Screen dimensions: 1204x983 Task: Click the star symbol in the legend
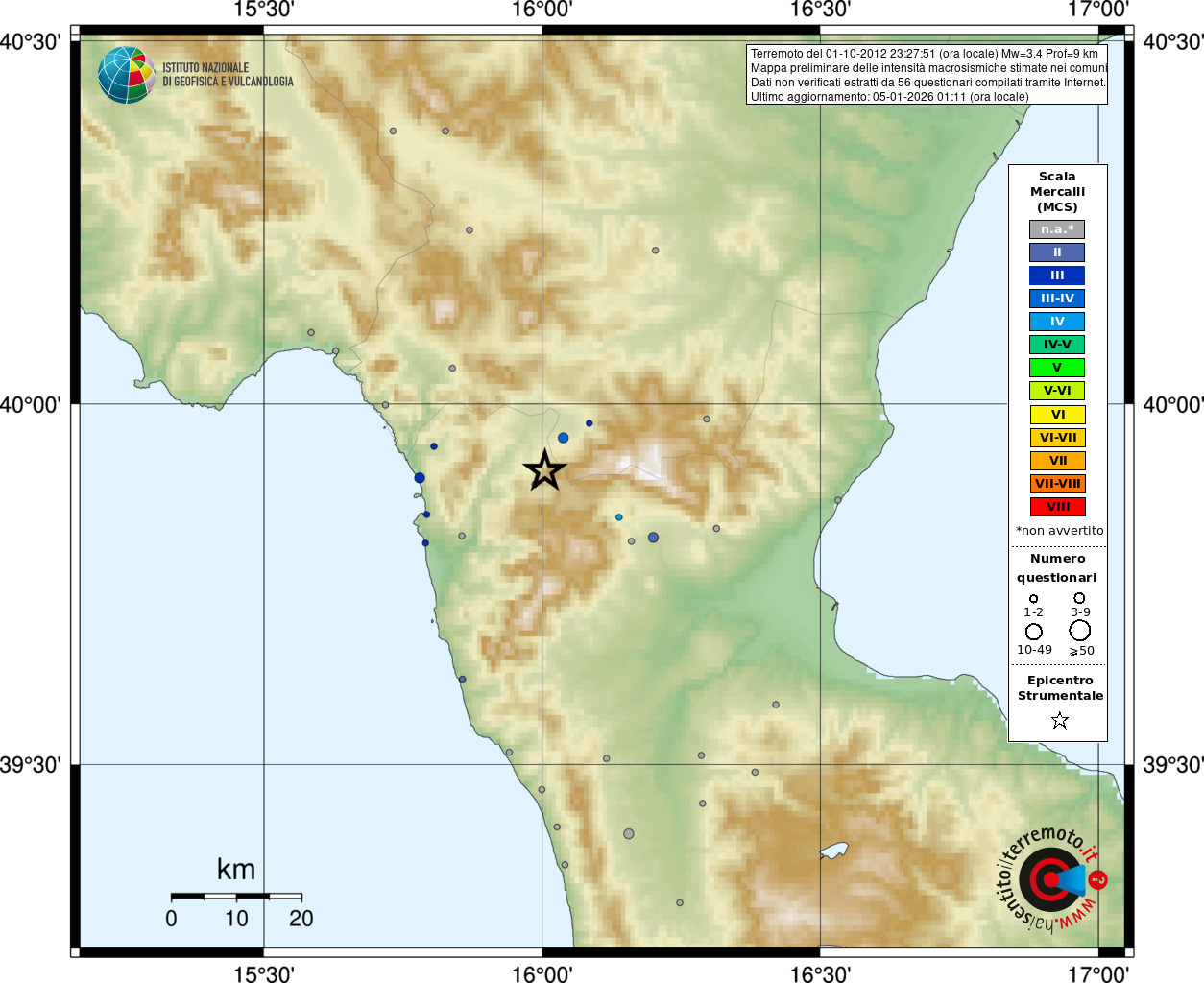(x=1059, y=720)
